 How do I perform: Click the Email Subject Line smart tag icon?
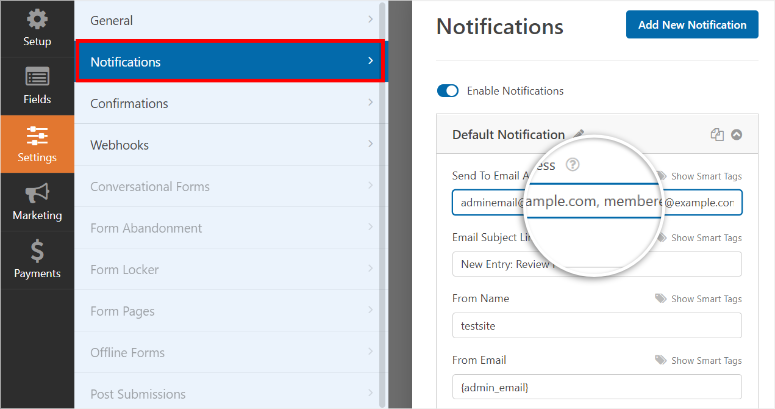(661, 237)
